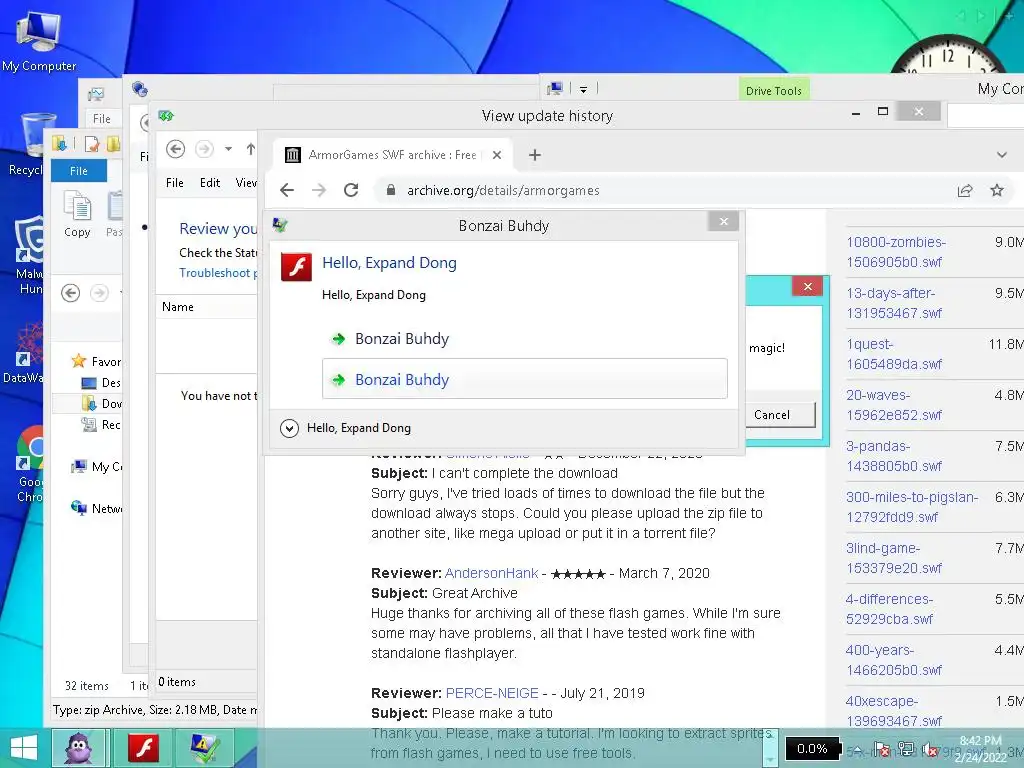The height and width of the screenshot is (768, 1024).
Task: Launch the Malware Hunter desktop shortcut
Action: (29, 255)
